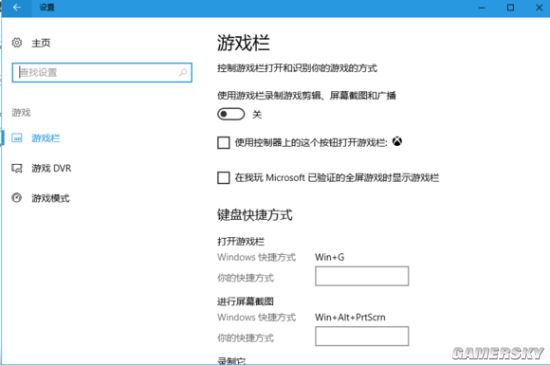Go back with the title bar arrow
The image size is (550, 365).
(16, 8)
